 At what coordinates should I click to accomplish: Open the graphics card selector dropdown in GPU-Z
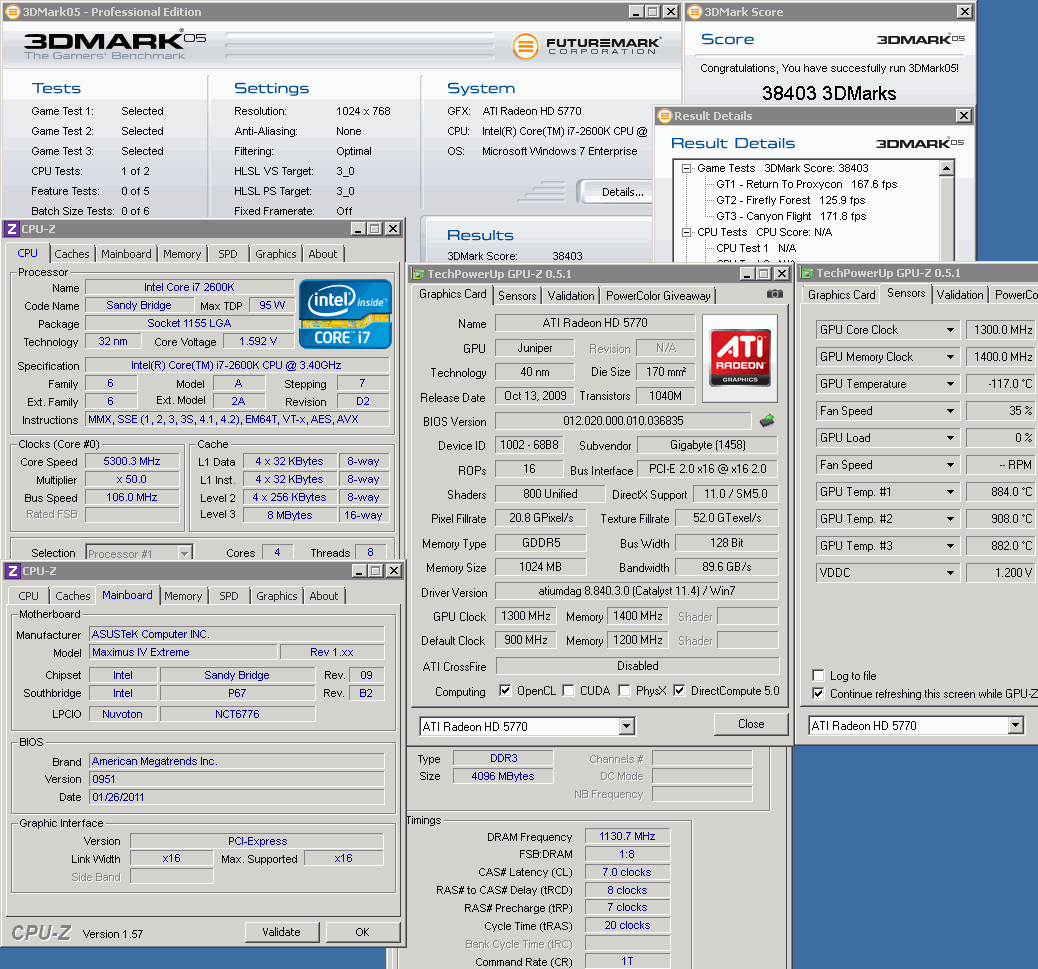[626, 726]
